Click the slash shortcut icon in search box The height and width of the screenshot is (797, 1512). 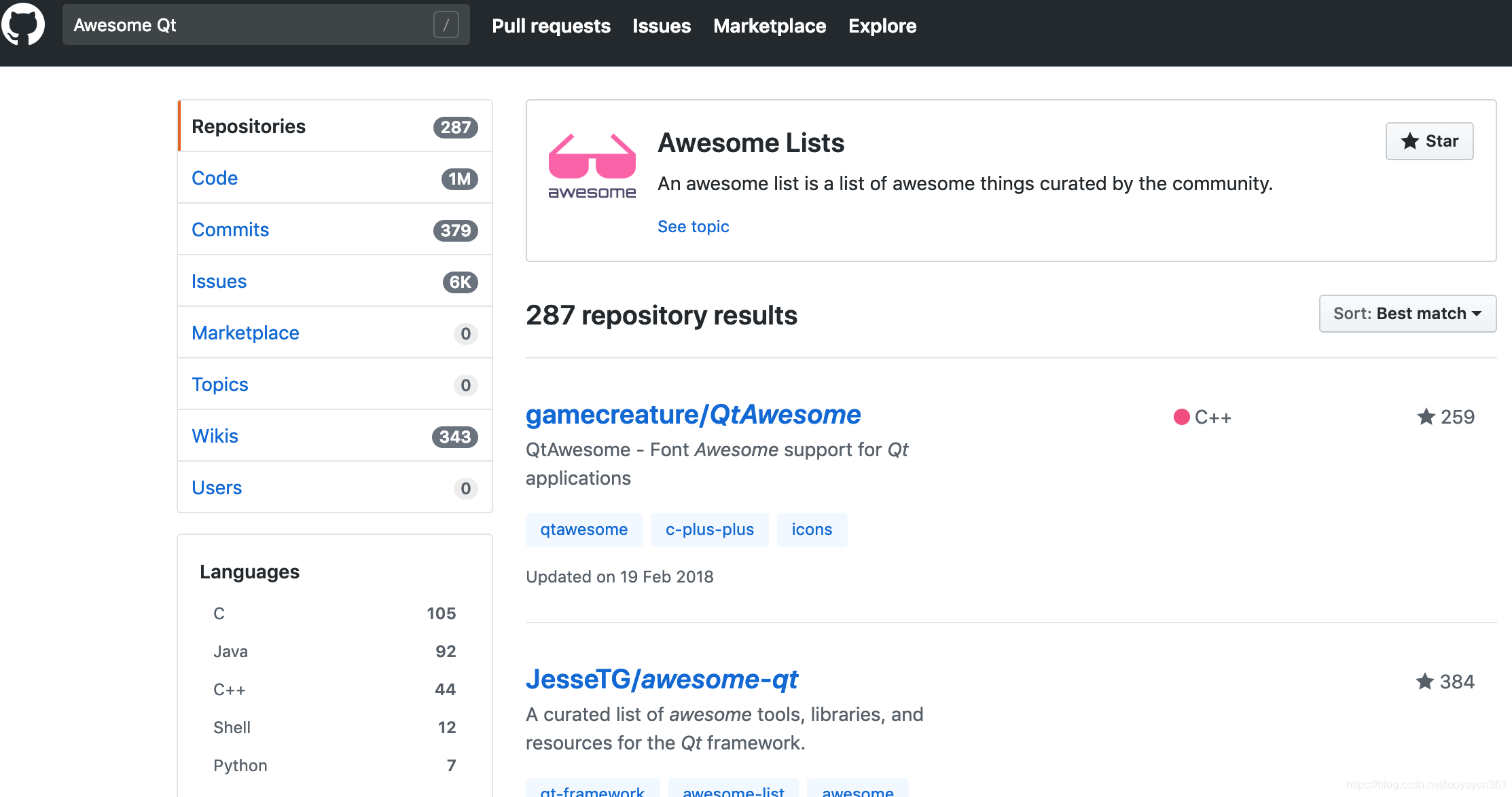point(446,25)
